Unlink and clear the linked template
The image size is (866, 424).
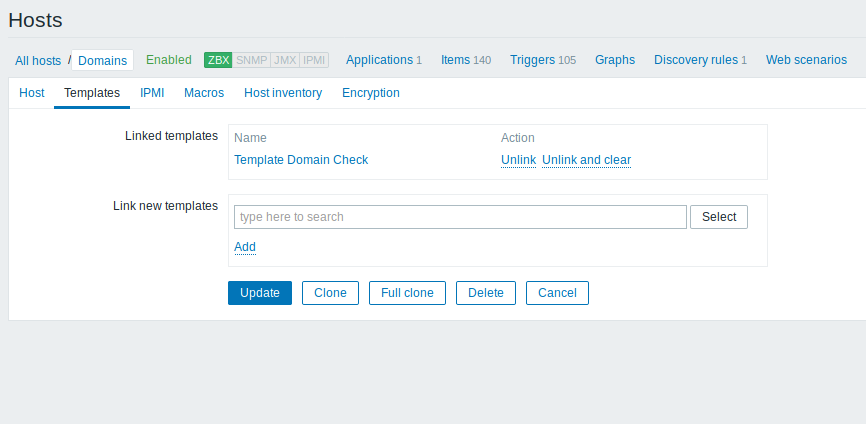coord(586,160)
